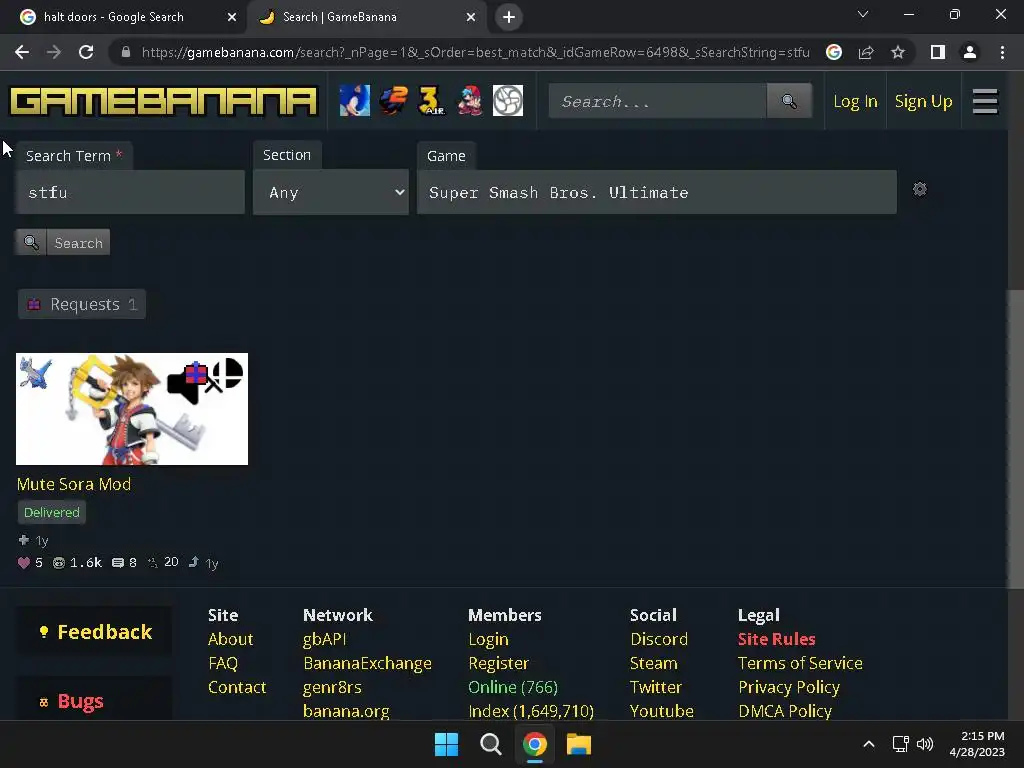The width and height of the screenshot is (1024, 768).
Task: Open the gbAPI network link
Action: [325, 639]
